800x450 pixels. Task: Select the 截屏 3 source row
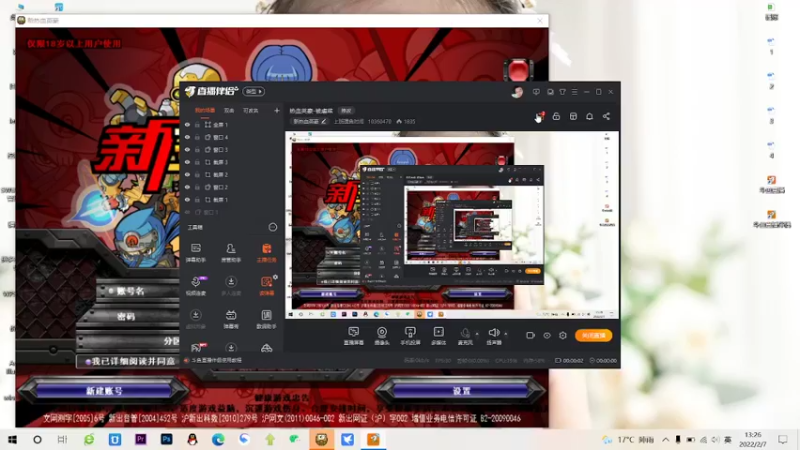click(232, 162)
